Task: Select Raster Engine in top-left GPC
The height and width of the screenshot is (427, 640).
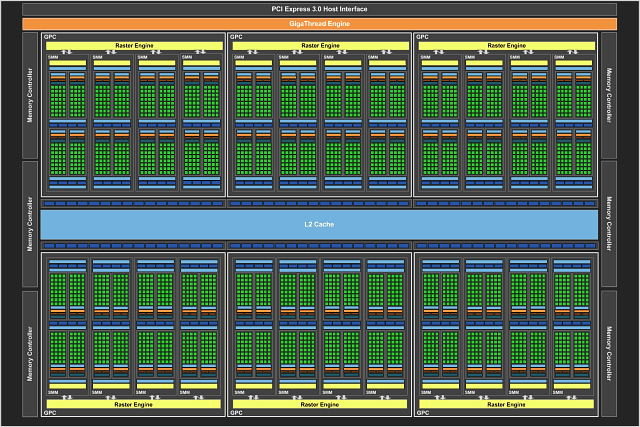Action: coord(133,45)
